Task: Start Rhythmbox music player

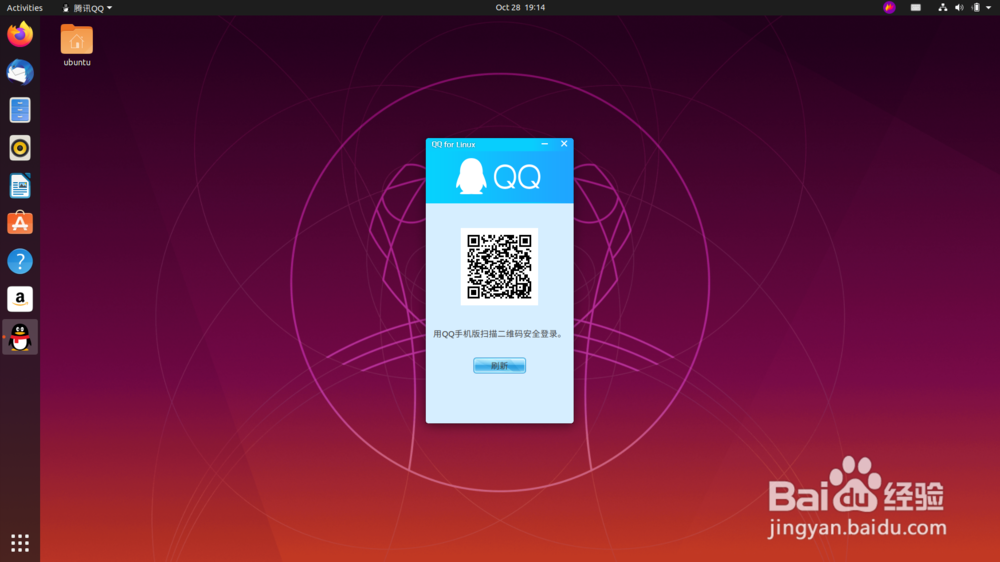Action: (x=20, y=148)
